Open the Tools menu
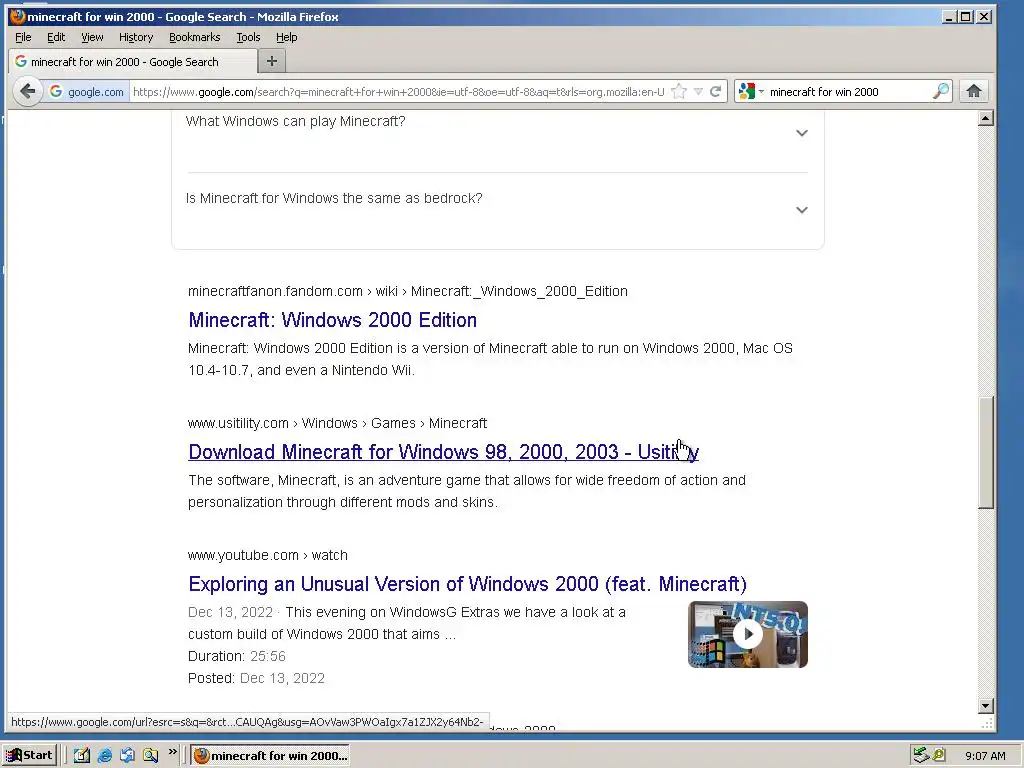This screenshot has height=768, width=1024. tap(248, 37)
